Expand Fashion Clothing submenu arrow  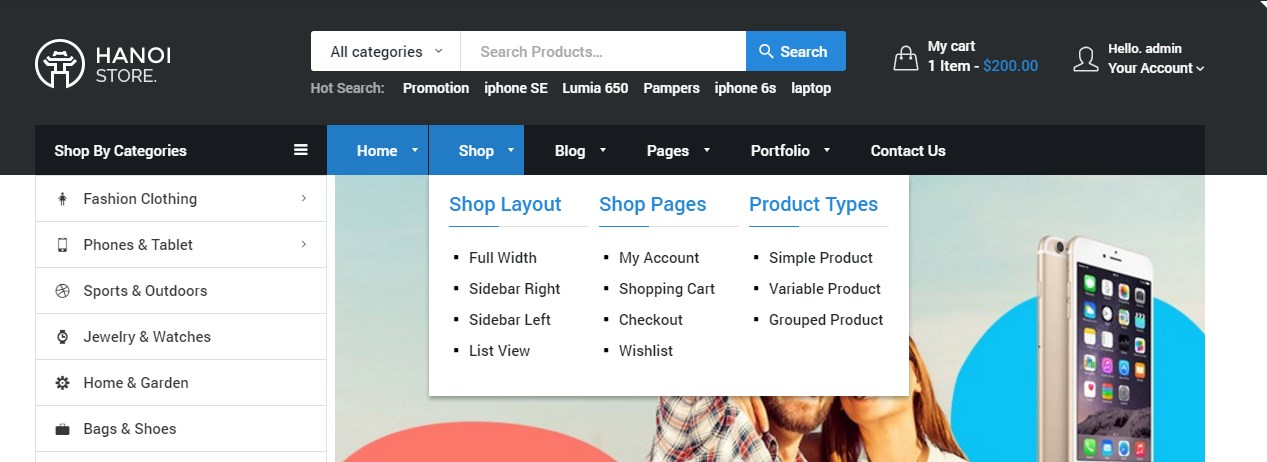303,198
